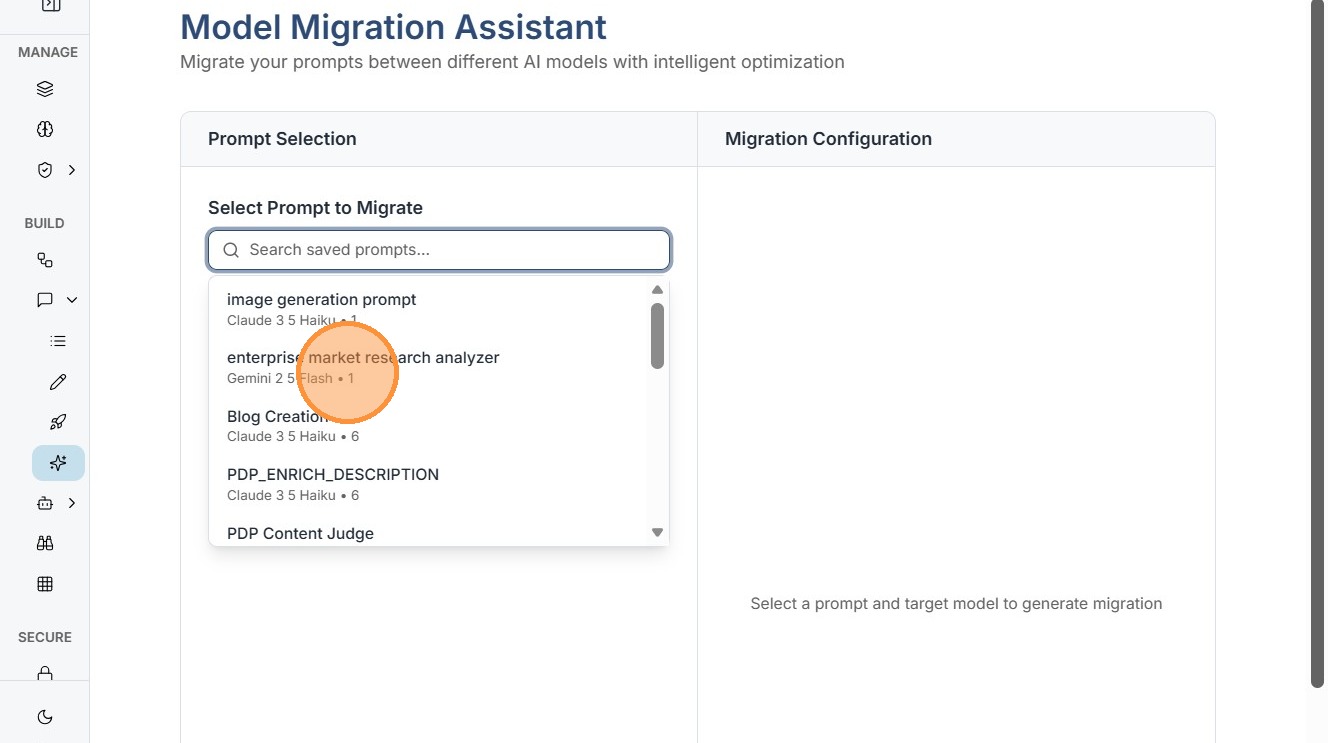Expand the shield section chevron
The image size is (1328, 743).
(72, 170)
